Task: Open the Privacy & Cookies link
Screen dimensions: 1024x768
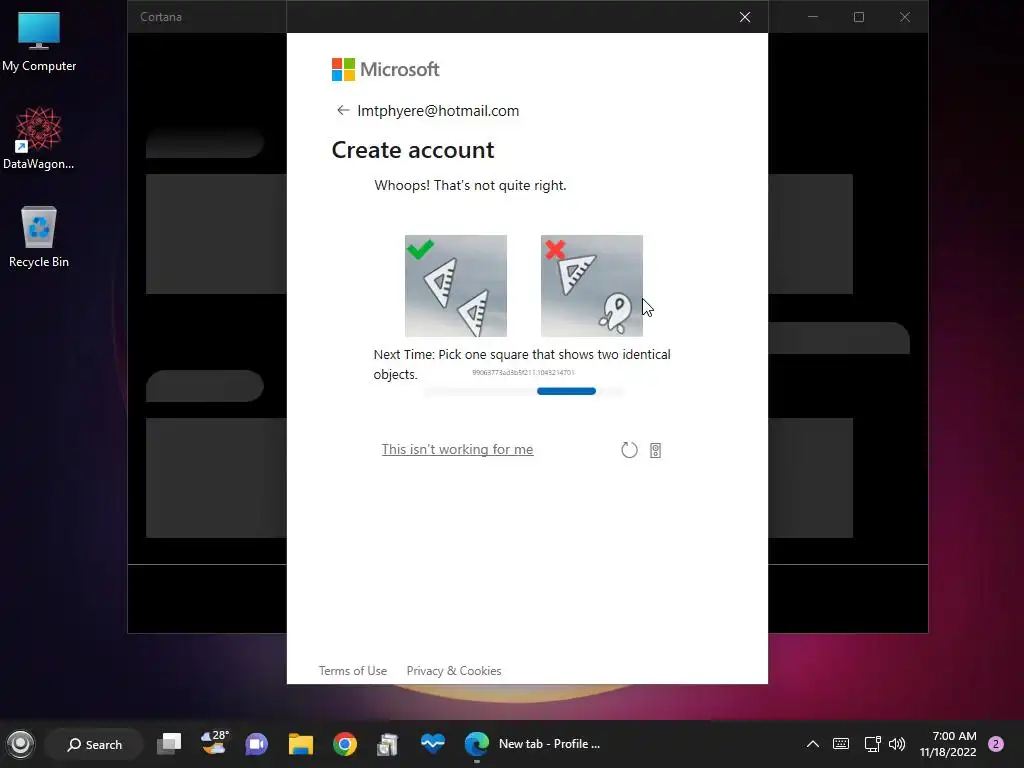Action: pos(454,671)
